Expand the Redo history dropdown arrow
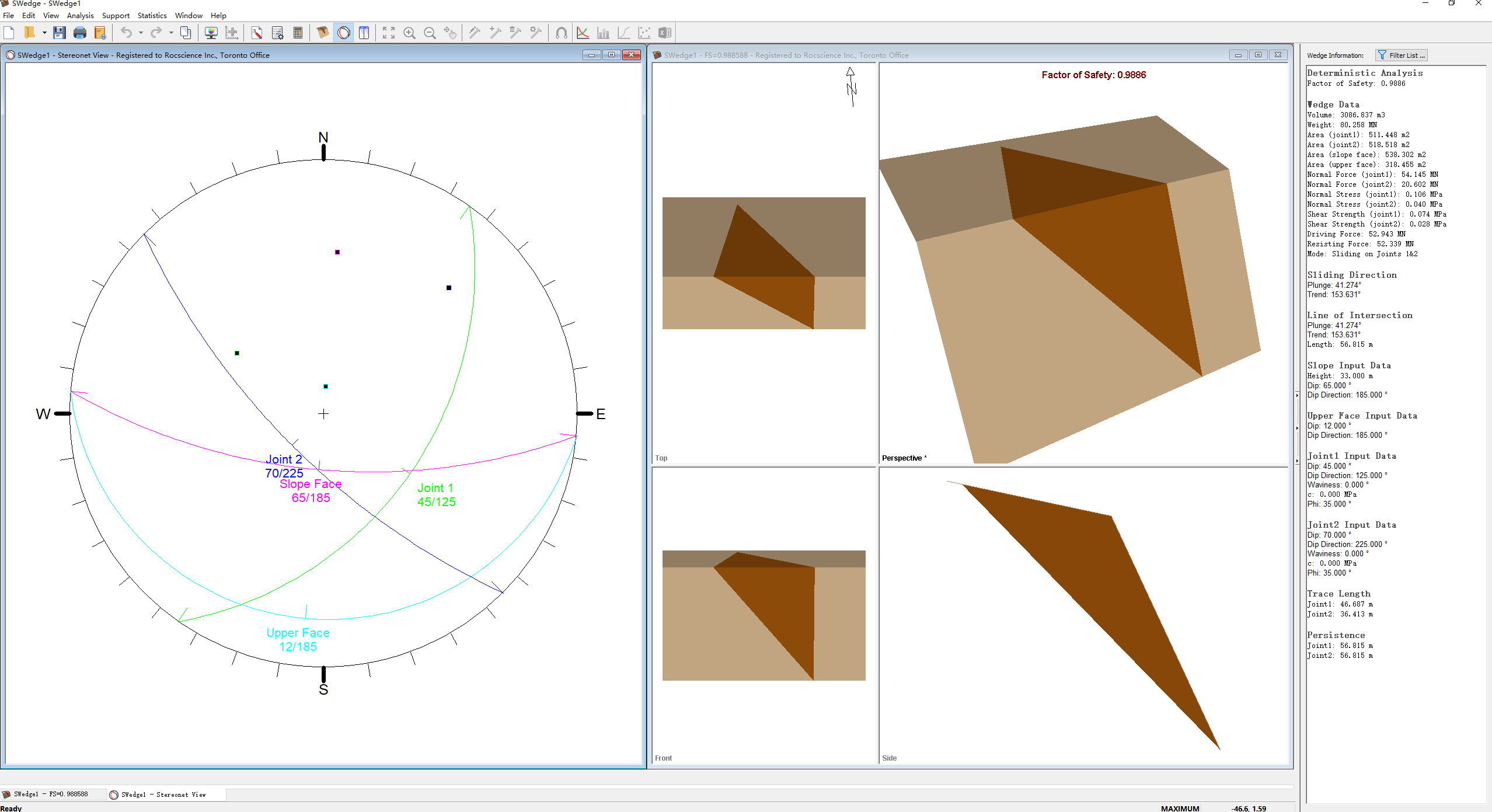 click(x=171, y=33)
